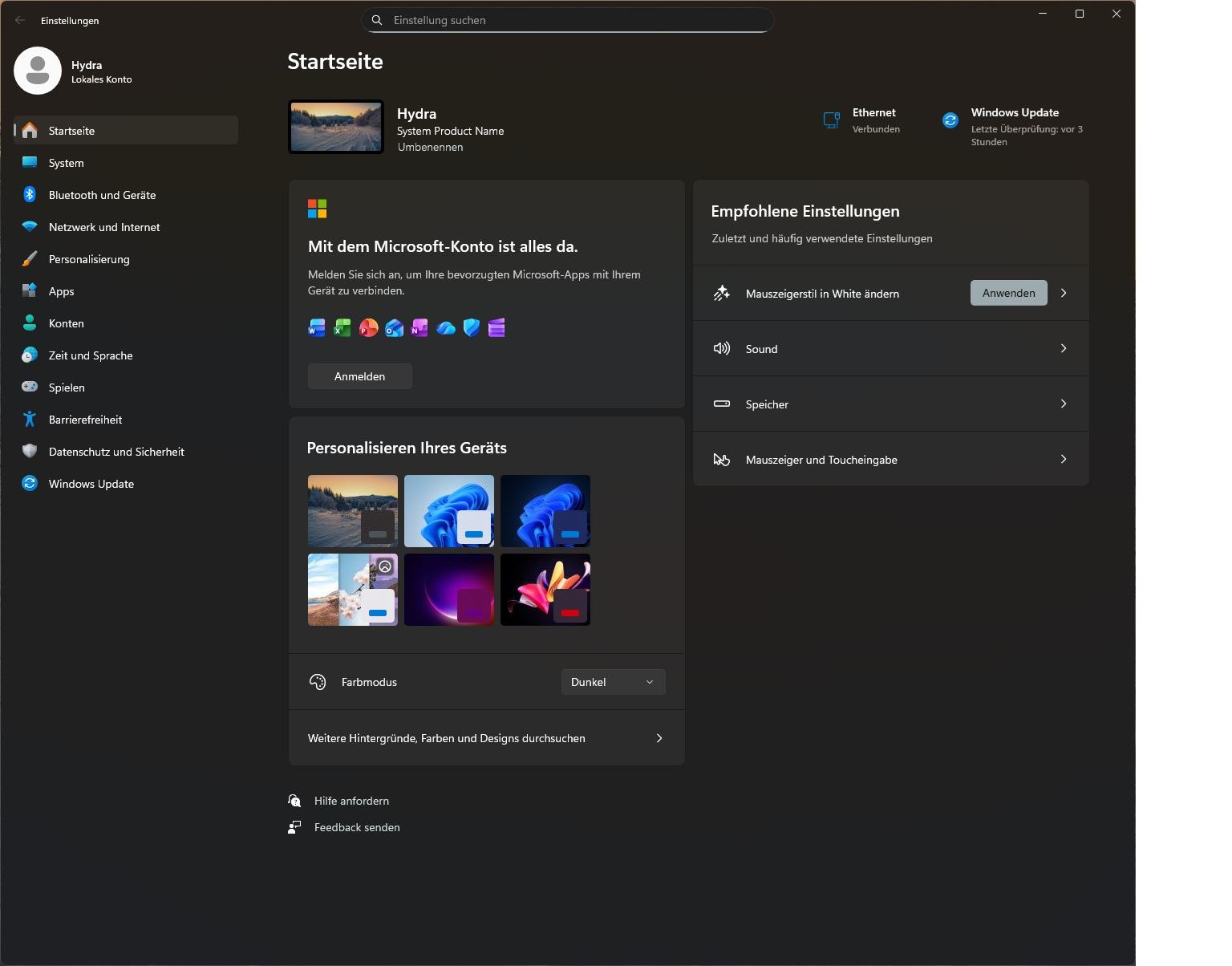Viewport: 1232px width, 966px height.
Task: Click the Ethernet monitor icon in header
Action: [x=832, y=120]
